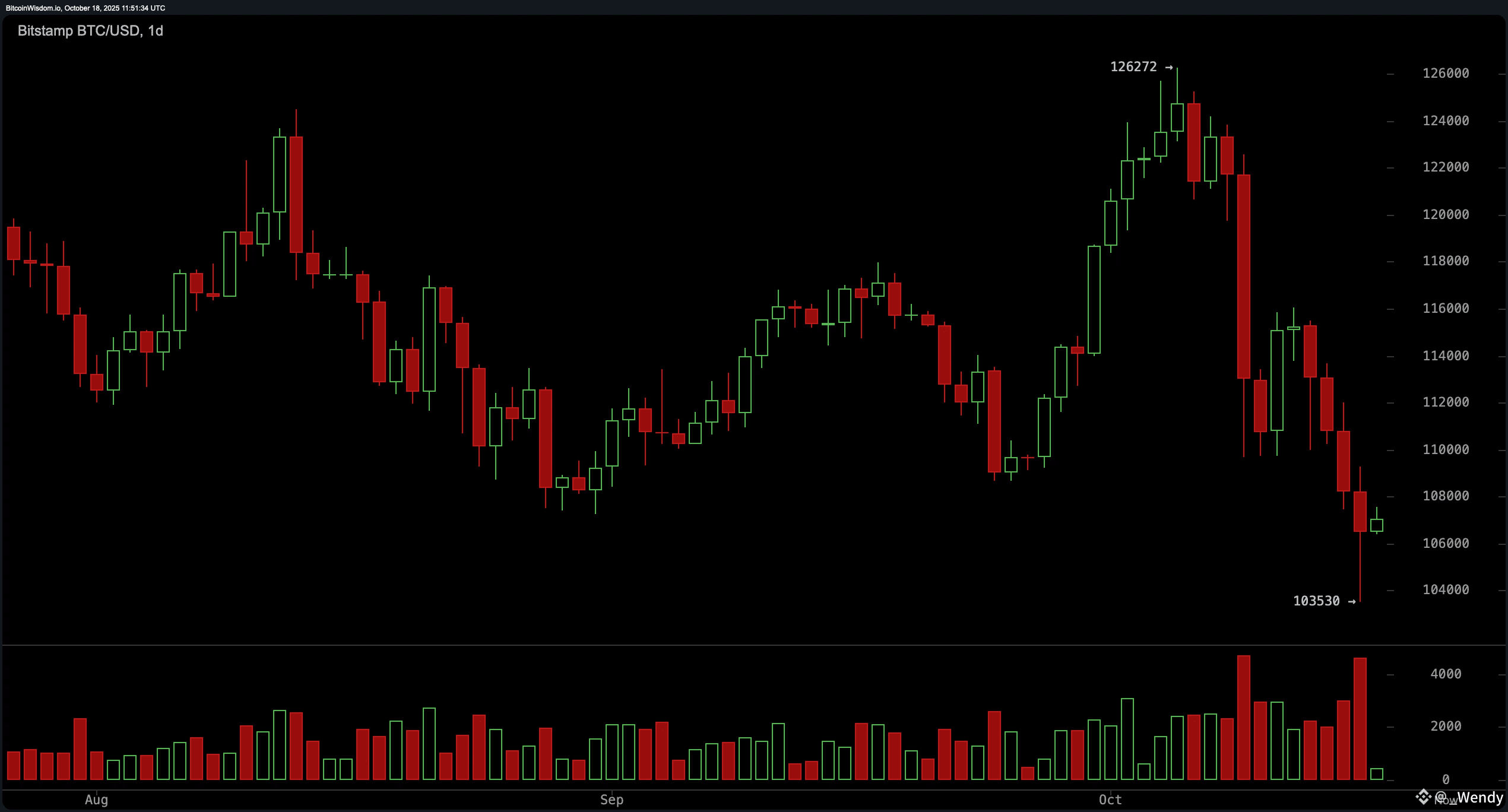The width and height of the screenshot is (1508, 812).
Task: Click the BitcoinWisdom.io timestamp header text
Action: coord(85,8)
